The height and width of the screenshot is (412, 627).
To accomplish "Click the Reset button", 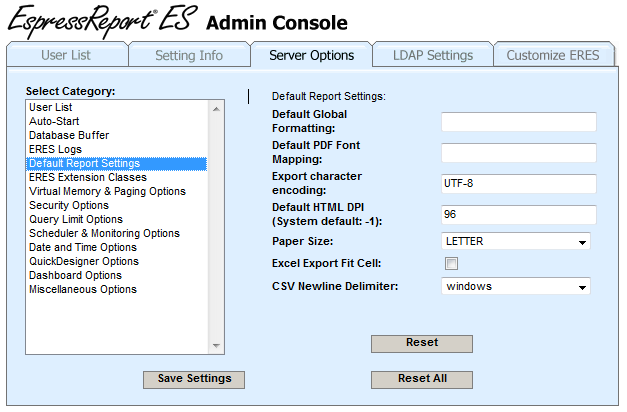I will (x=422, y=344).
